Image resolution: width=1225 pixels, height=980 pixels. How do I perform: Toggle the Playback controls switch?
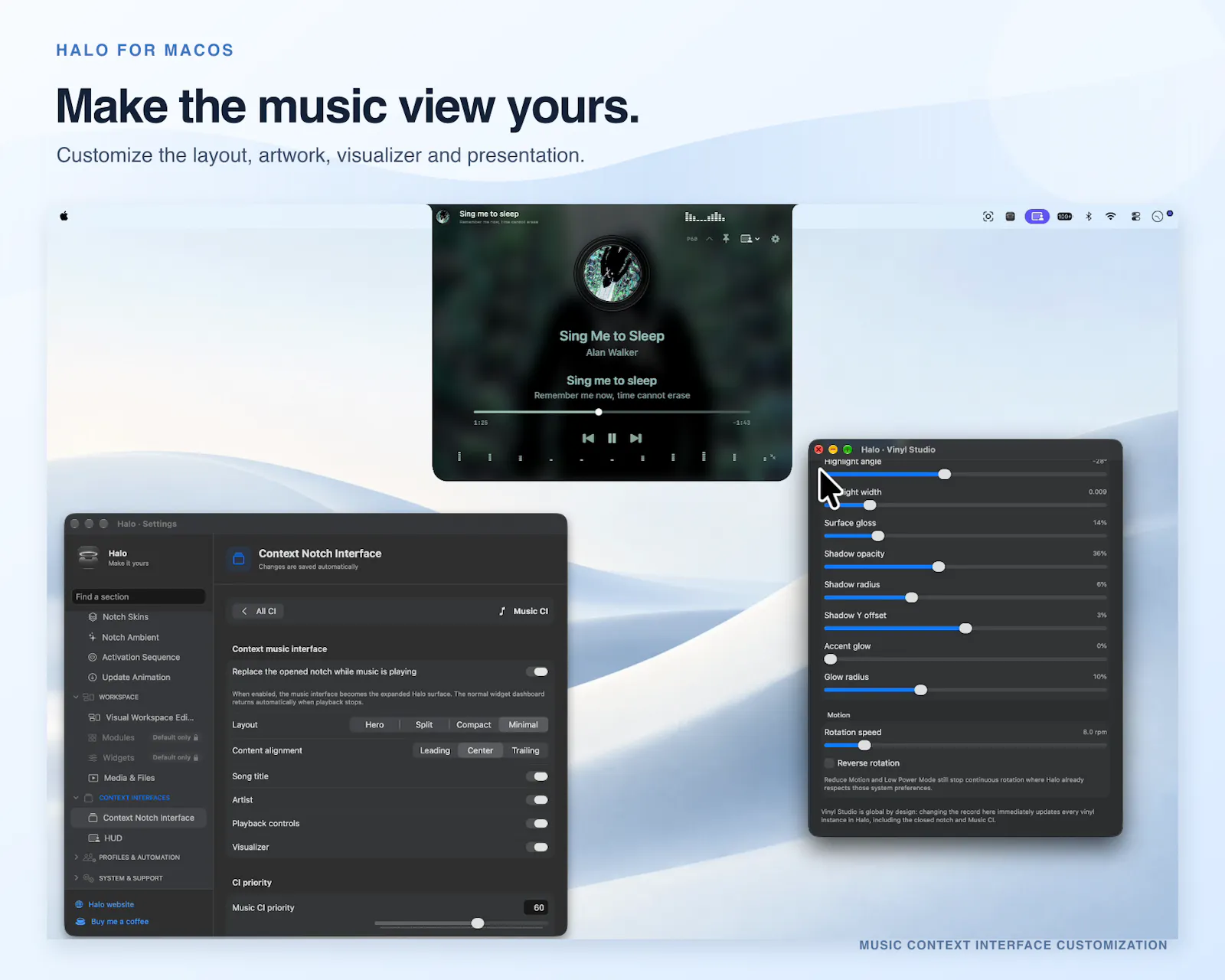pyautogui.click(x=538, y=824)
